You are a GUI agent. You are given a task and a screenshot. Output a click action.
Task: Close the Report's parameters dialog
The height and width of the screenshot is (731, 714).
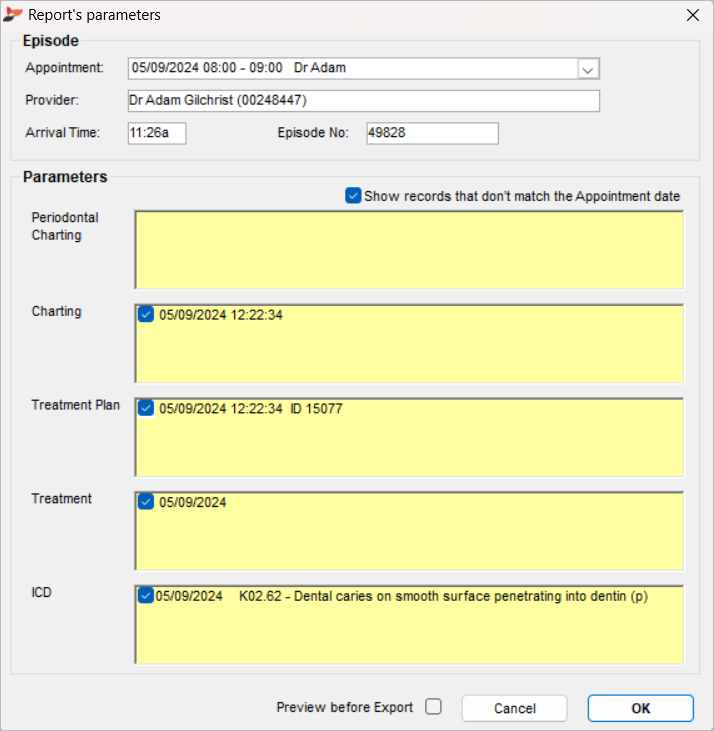click(x=692, y=15)
